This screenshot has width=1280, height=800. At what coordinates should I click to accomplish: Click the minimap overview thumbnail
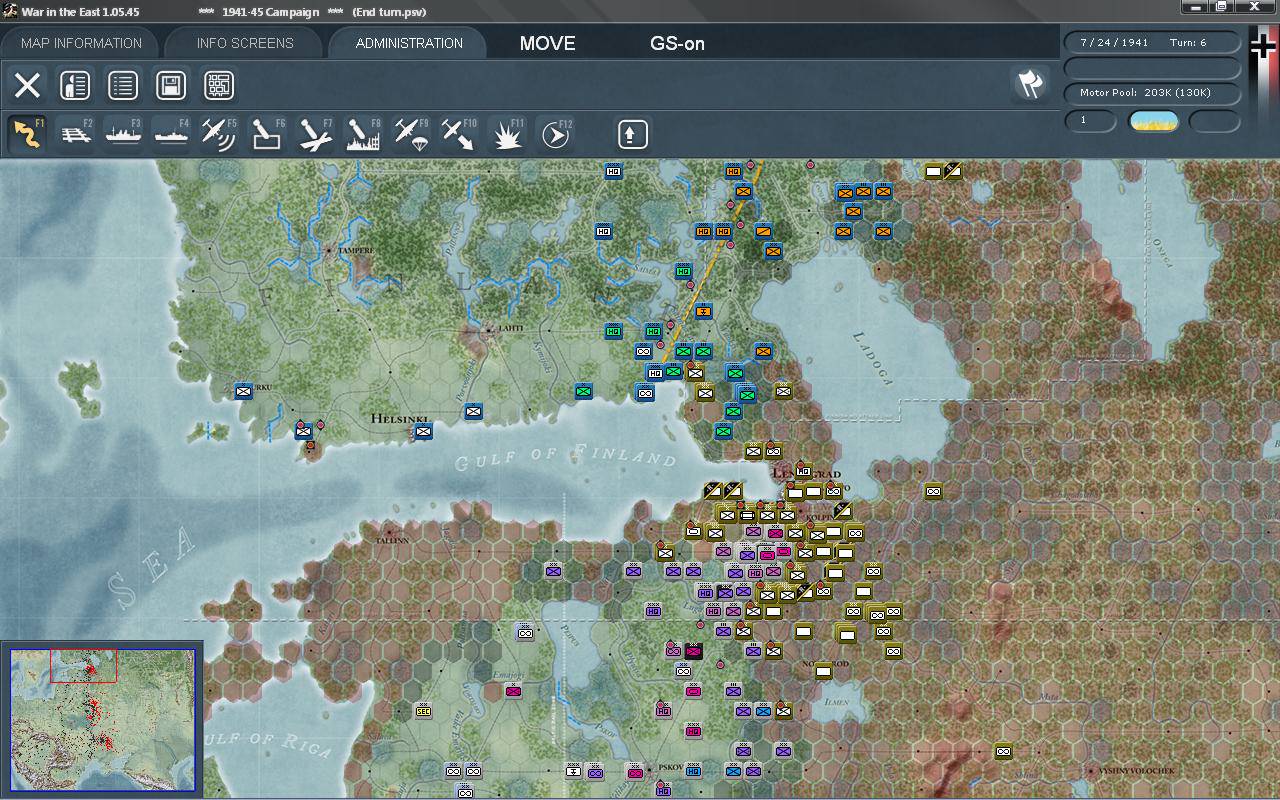point(103,719)
